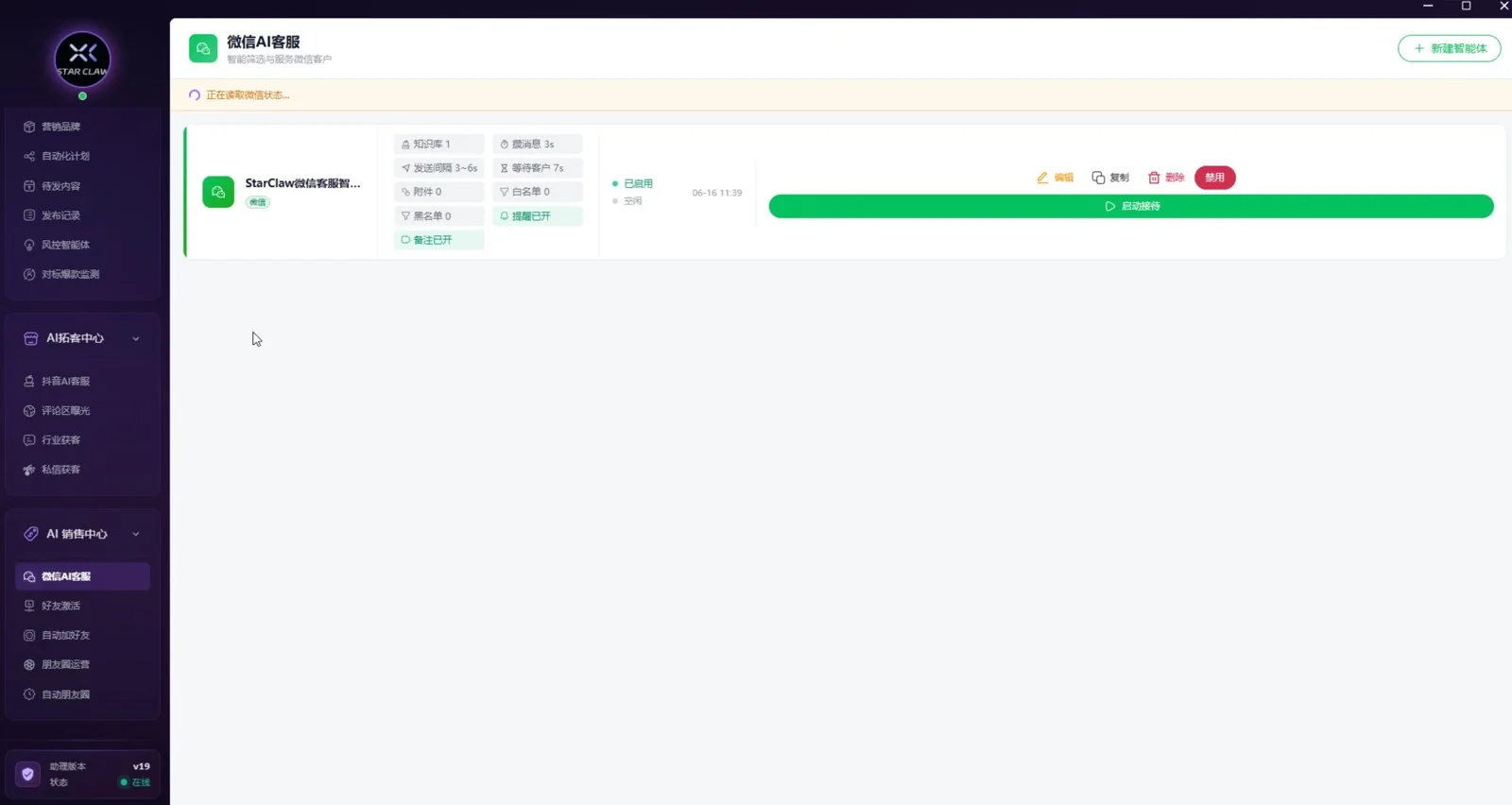Toggle the 提醒已开 chip
Viewport: 1512px width, 805px height.
click(x=537, y=216)
